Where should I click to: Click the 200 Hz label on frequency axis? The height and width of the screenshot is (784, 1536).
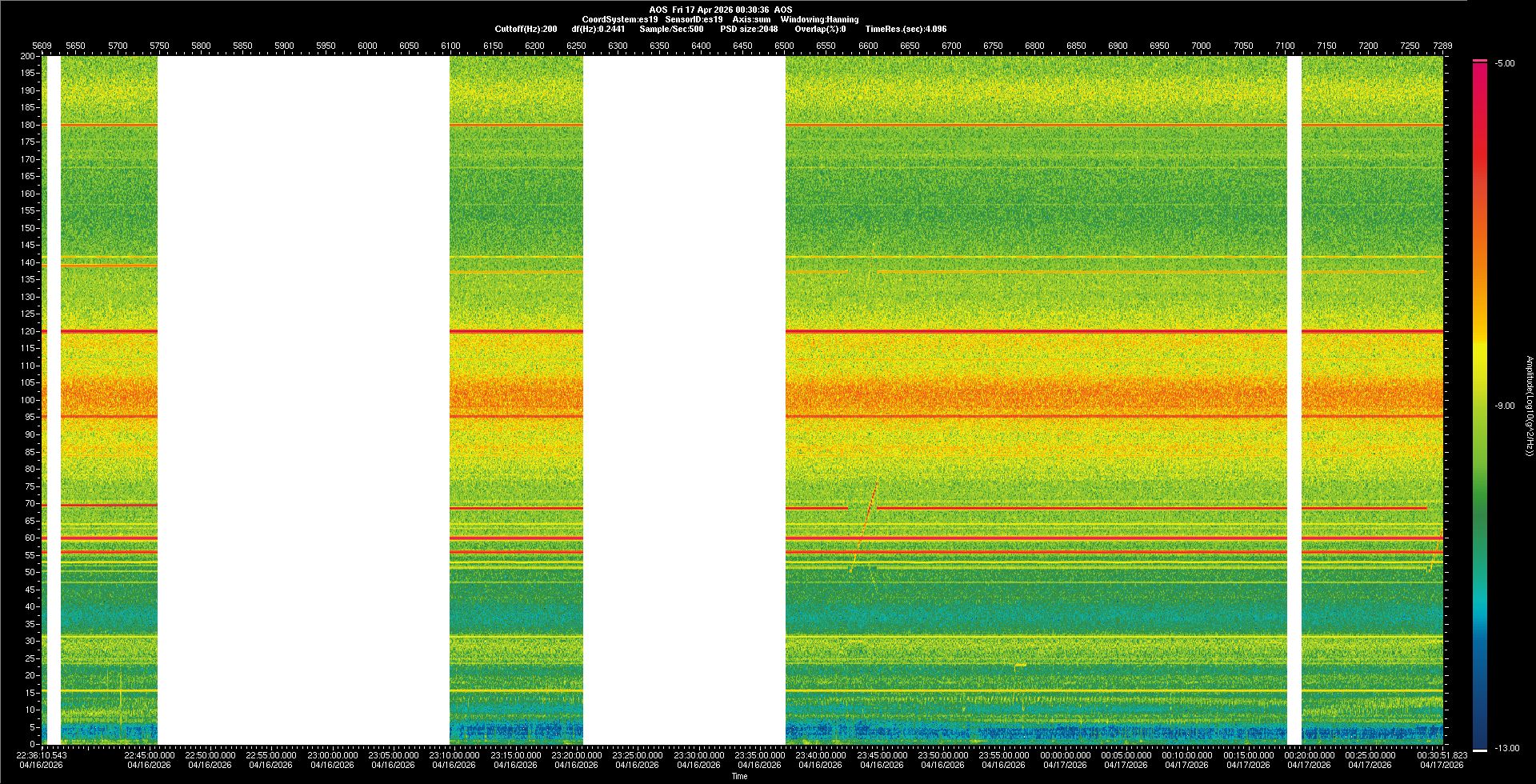coord(29,56)
